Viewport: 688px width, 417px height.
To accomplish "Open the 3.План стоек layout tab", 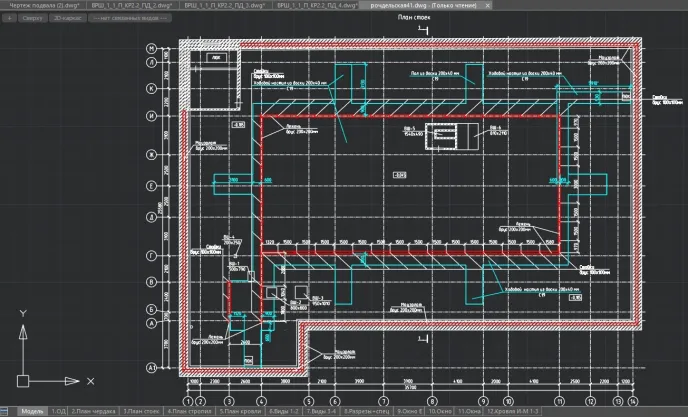I will (x=142, y=411).
